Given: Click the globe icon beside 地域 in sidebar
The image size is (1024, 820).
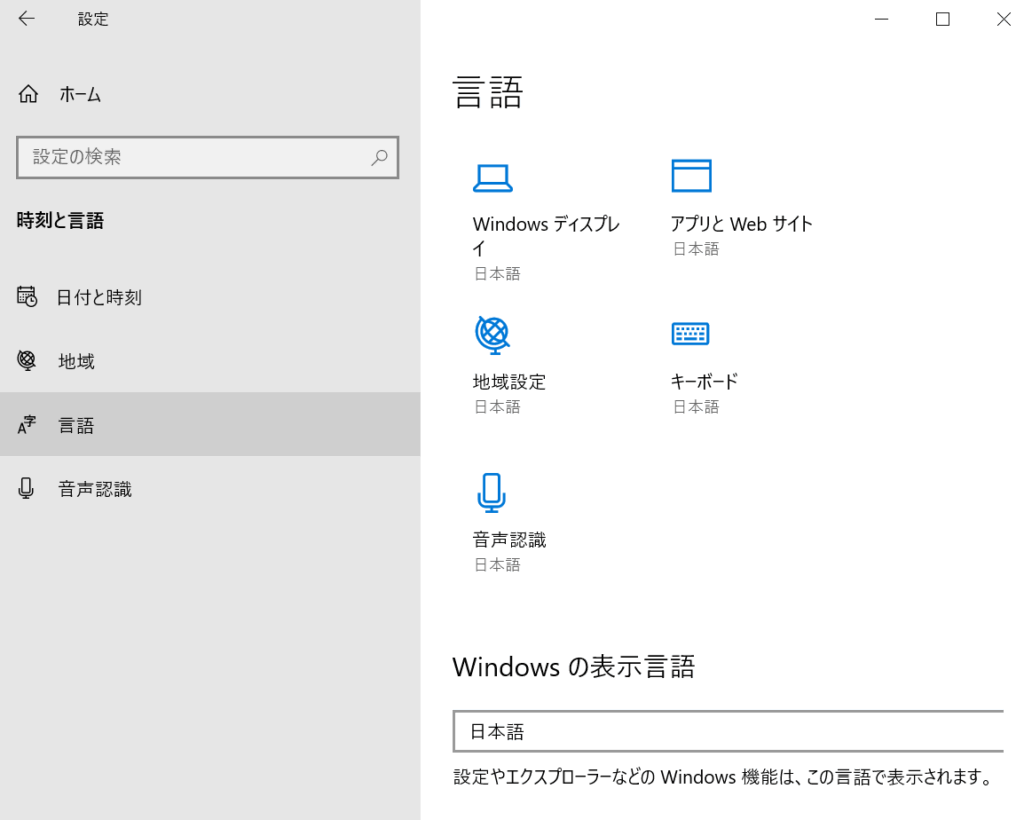Looking at the screenshot, I should 27,361.
